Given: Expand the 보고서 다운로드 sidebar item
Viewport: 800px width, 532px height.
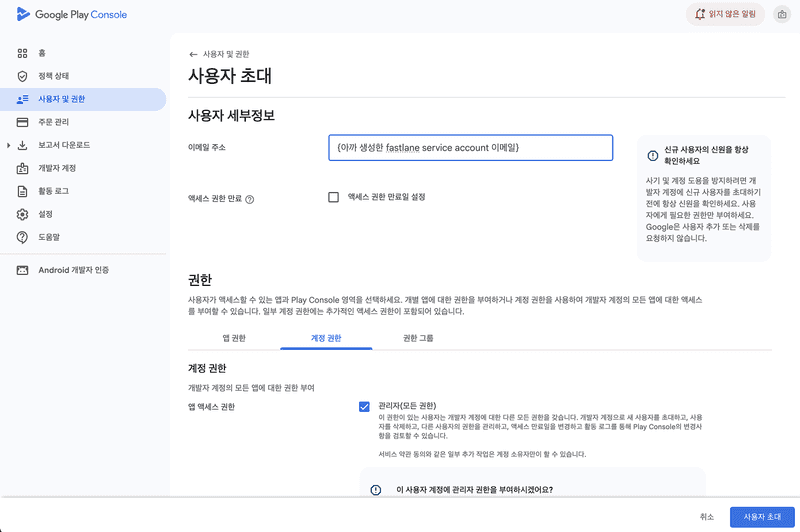Looking at the screenshot, I should point(8,145).
